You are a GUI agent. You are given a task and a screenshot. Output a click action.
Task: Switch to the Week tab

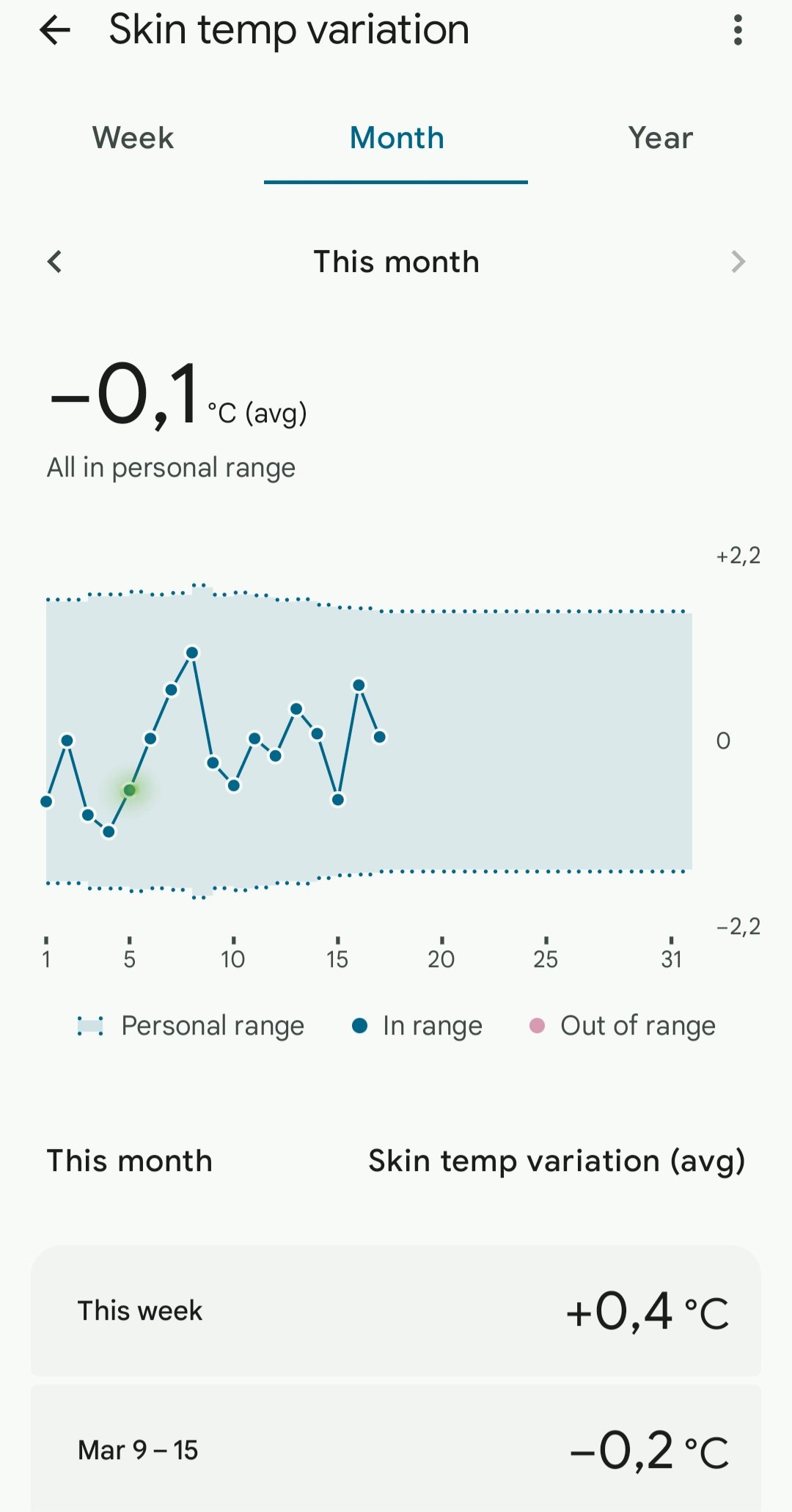click(x=133, y=138)
